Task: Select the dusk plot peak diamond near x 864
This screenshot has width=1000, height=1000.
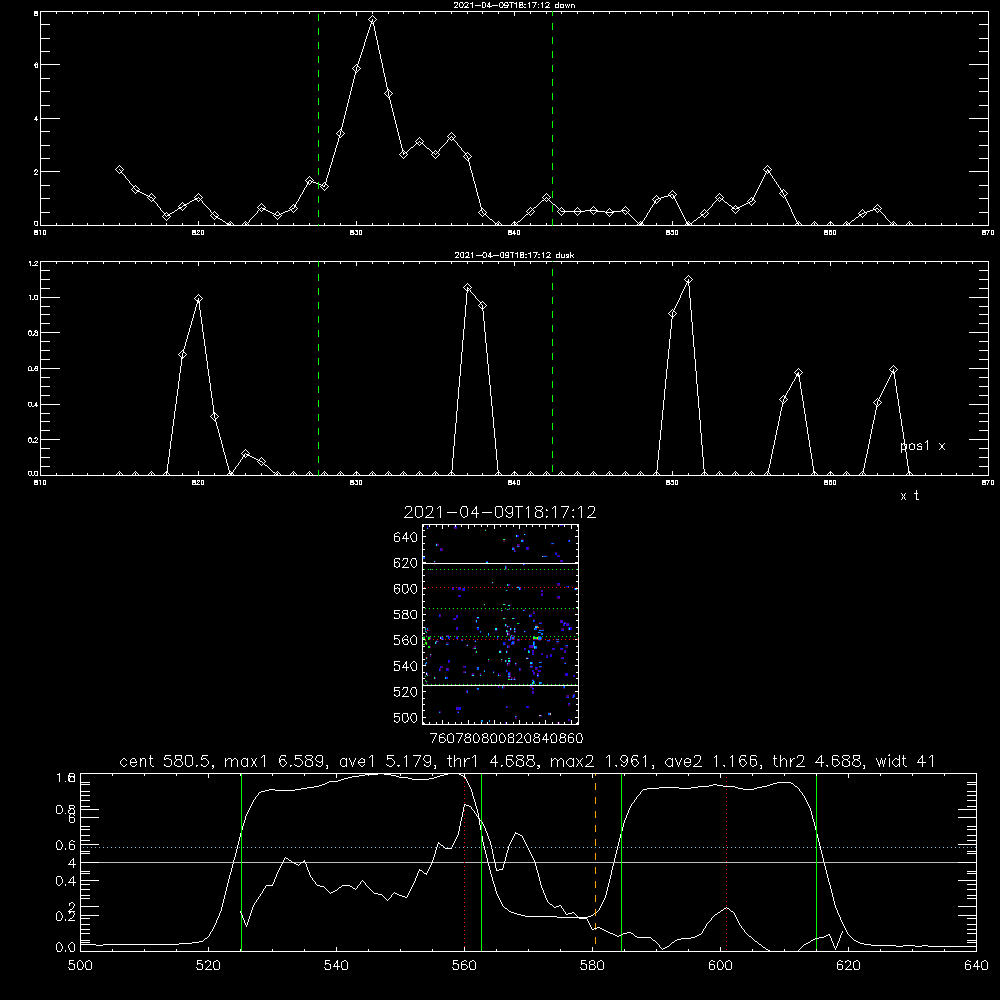Action: (x=893, y=369)
